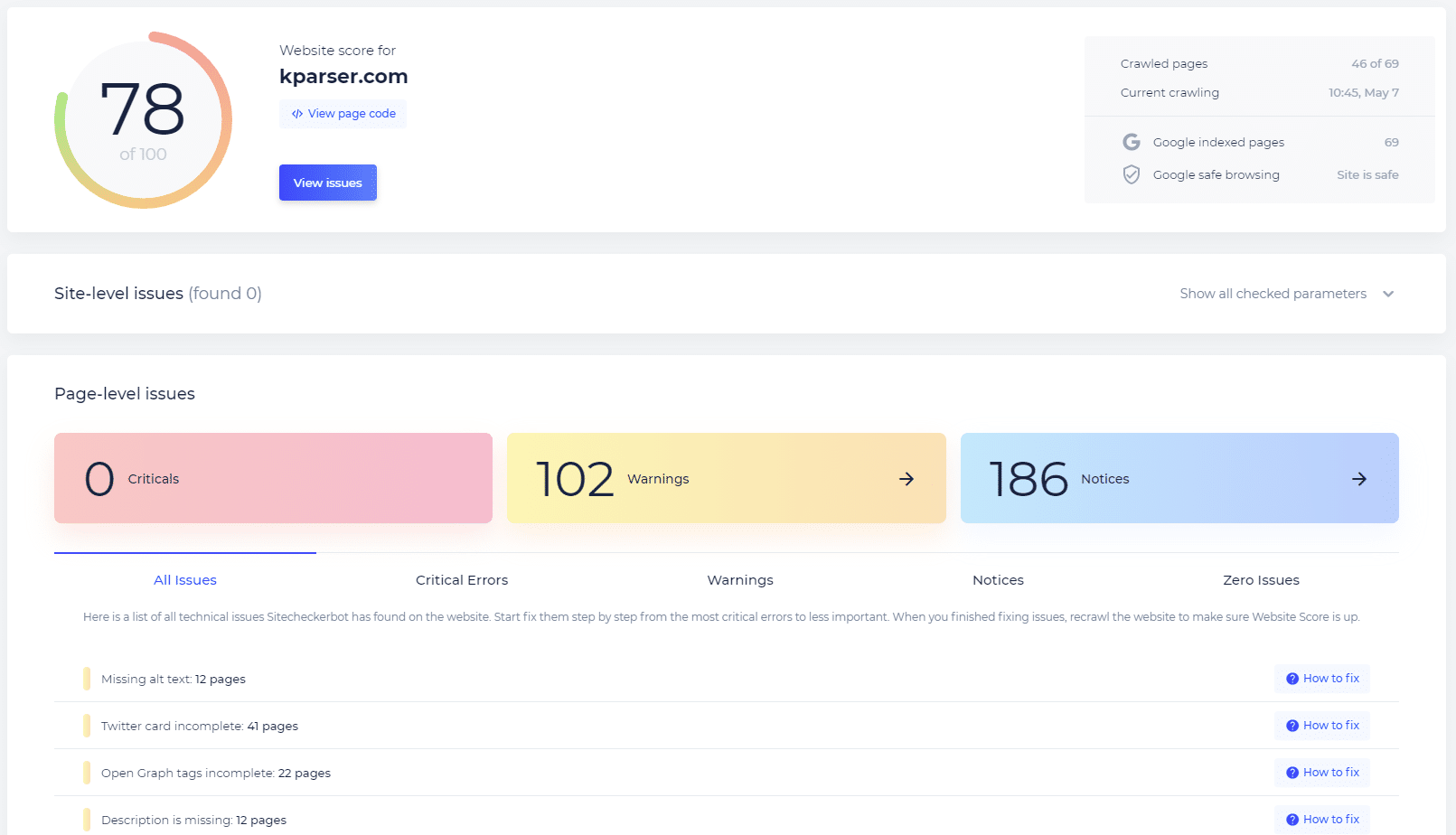Expand the Show all checked parameters chevron

point(1388,294)
